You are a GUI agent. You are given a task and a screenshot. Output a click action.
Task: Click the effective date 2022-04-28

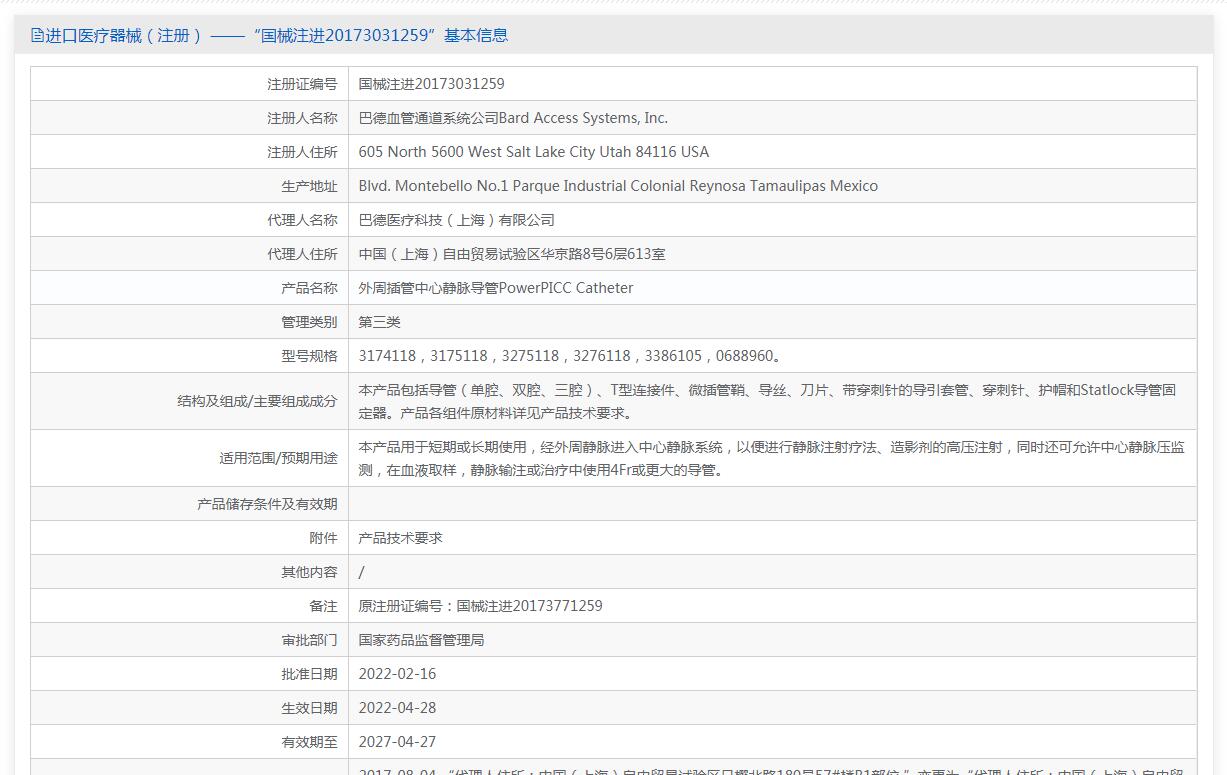[397, 708]
